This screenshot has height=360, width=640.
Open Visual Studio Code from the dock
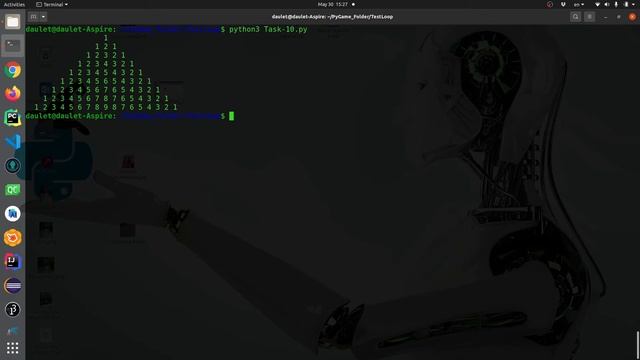13,142
